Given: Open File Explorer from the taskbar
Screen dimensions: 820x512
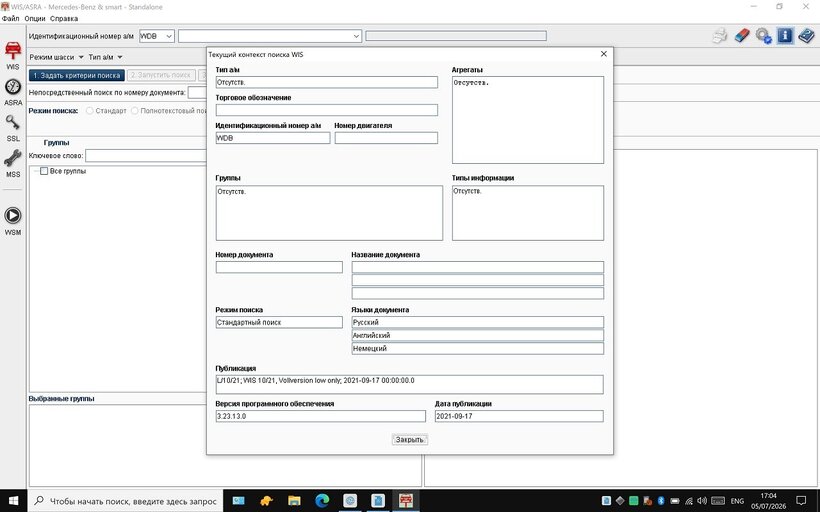Looking at the screenshot, I should point(294,500).
